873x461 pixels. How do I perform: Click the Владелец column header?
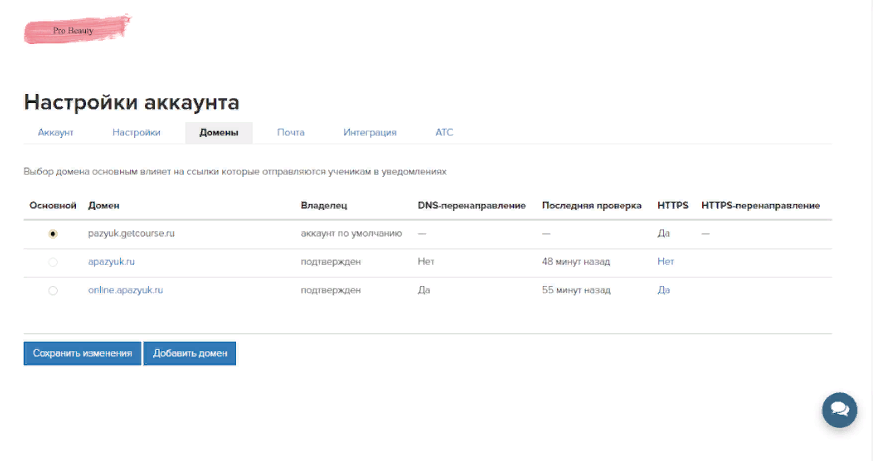pos(324,205)
